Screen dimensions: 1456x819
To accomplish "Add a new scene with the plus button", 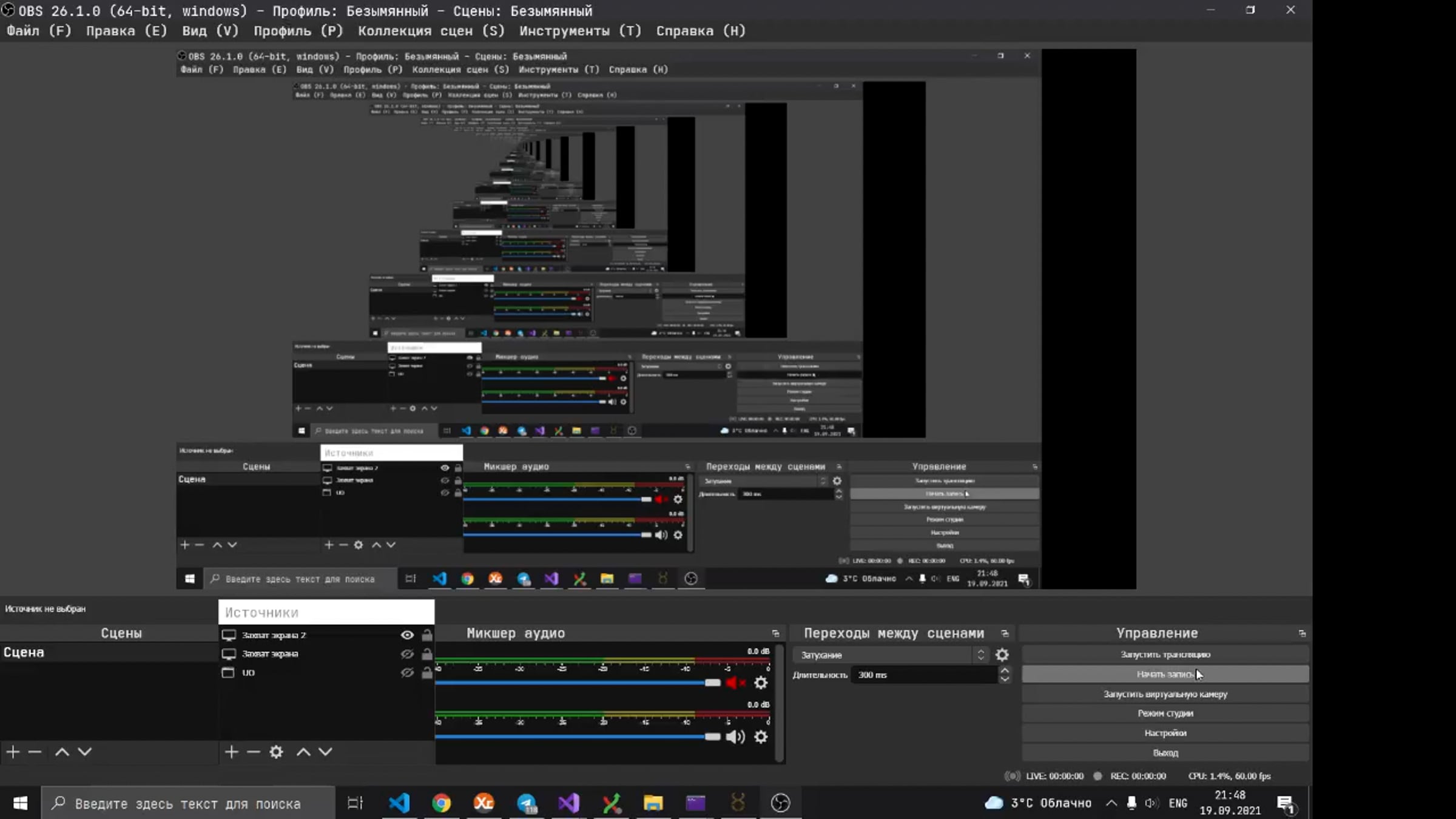I will pos(13,752).
